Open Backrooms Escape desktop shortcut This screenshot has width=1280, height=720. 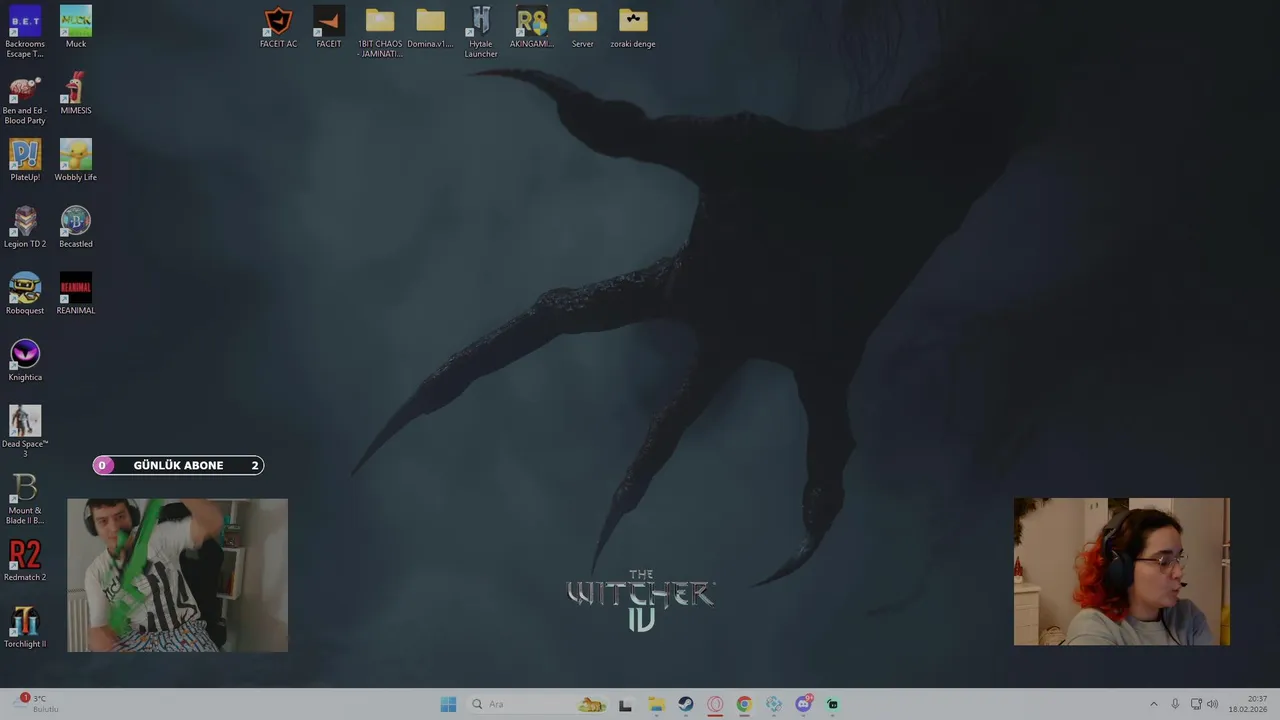tap(25, 32)
